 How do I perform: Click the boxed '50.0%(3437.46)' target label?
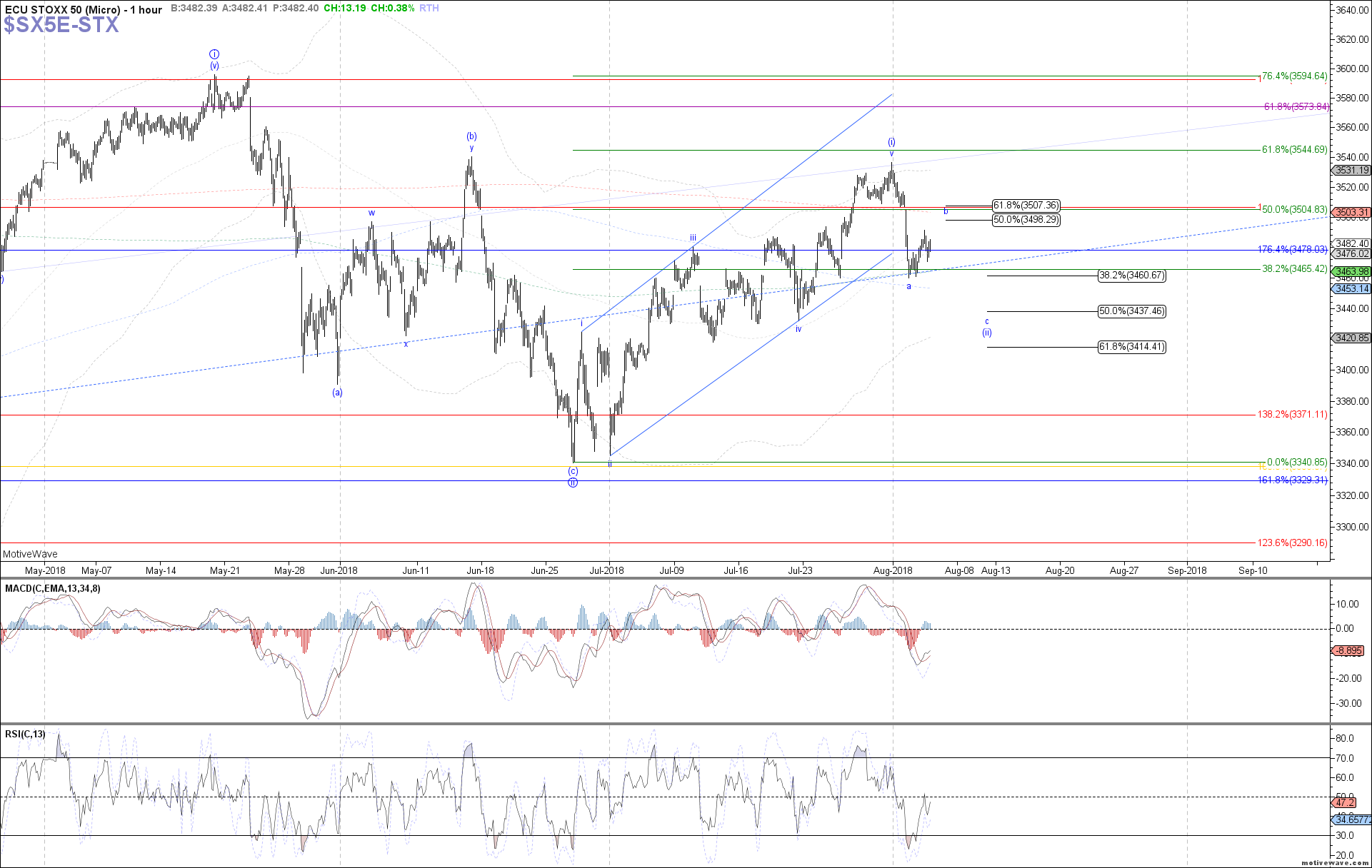coord(1132,311)
